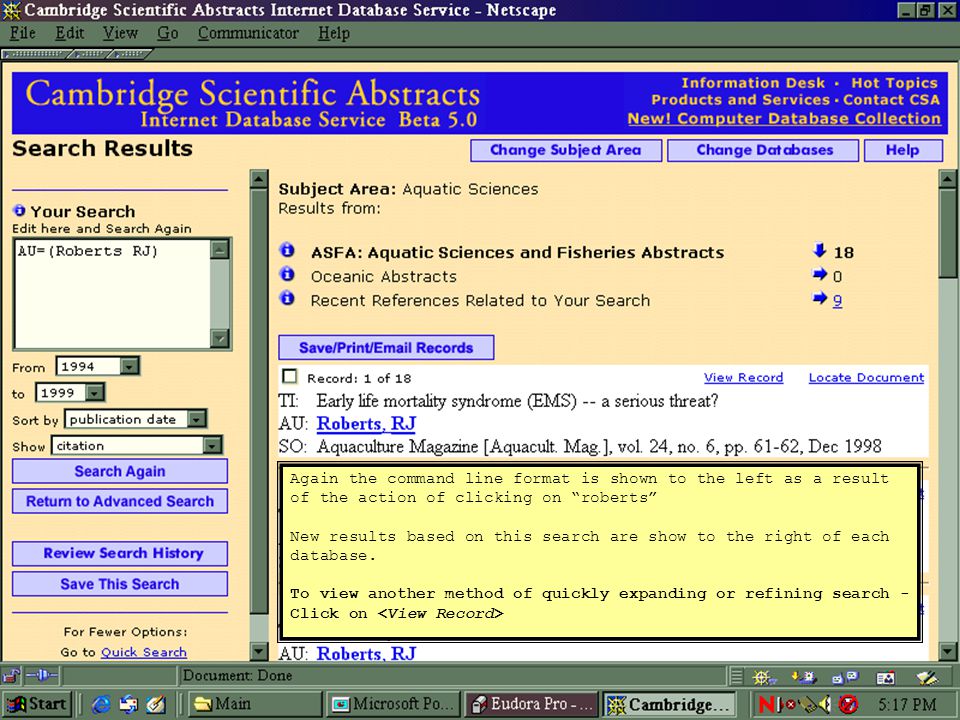960x720 pixels.
Task: Follow the View Record link
Action: (x=743, y=378)
